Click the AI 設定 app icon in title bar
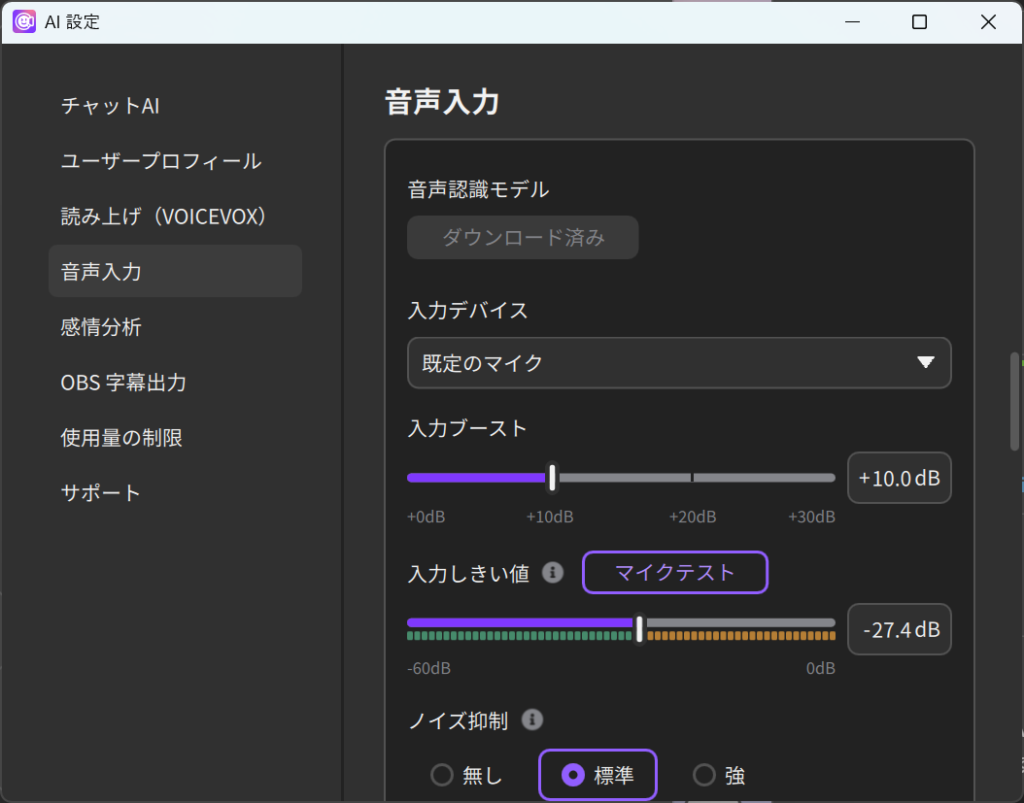Screen dimensions: 1024x803 24,22
